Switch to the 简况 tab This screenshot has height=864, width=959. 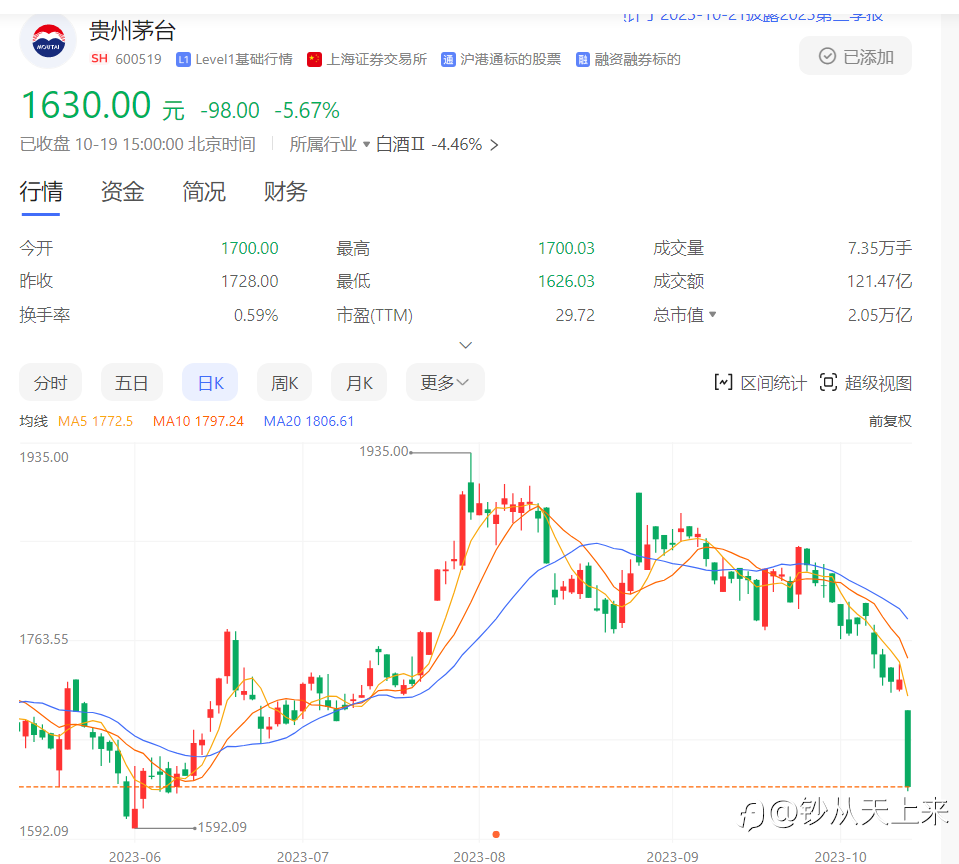pyautogui.click(x=204, y=192)
